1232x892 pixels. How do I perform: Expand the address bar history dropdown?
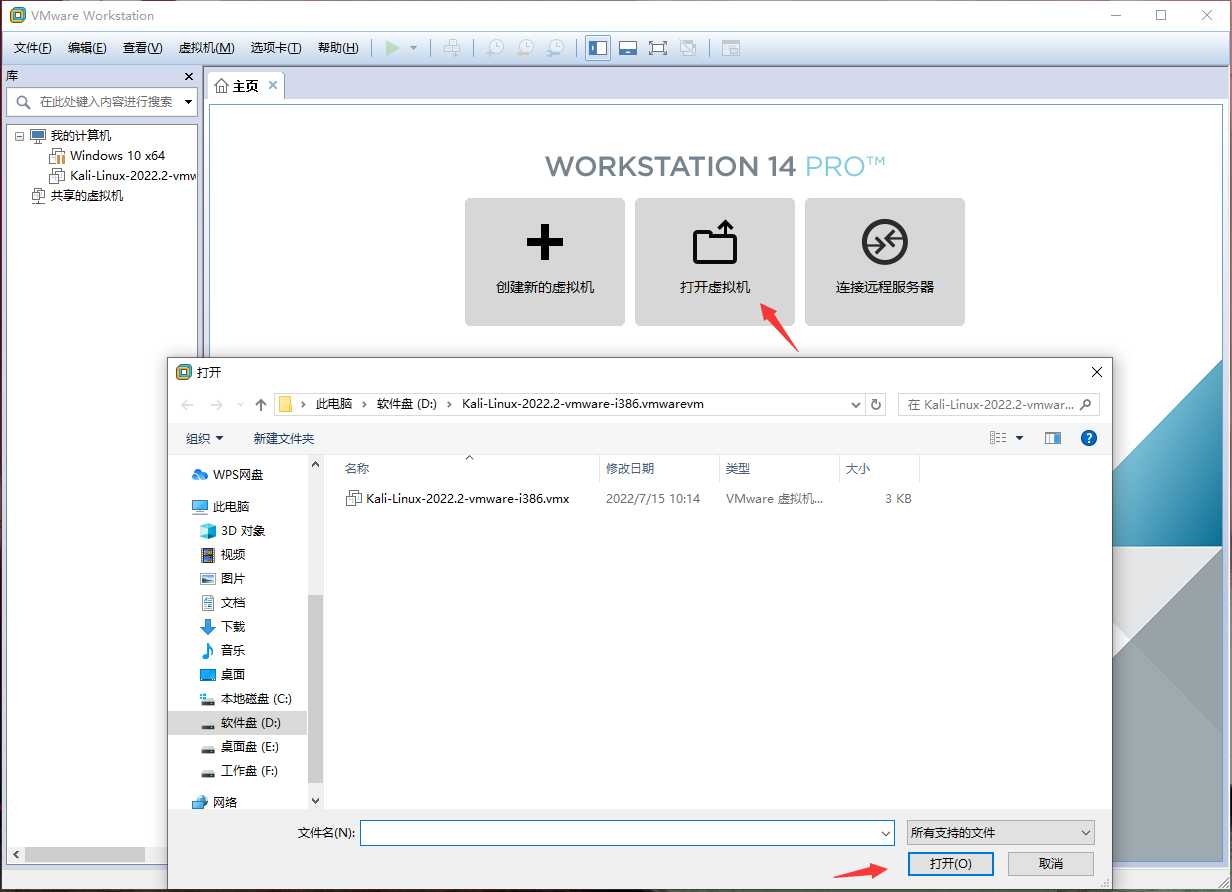point(855,404)
